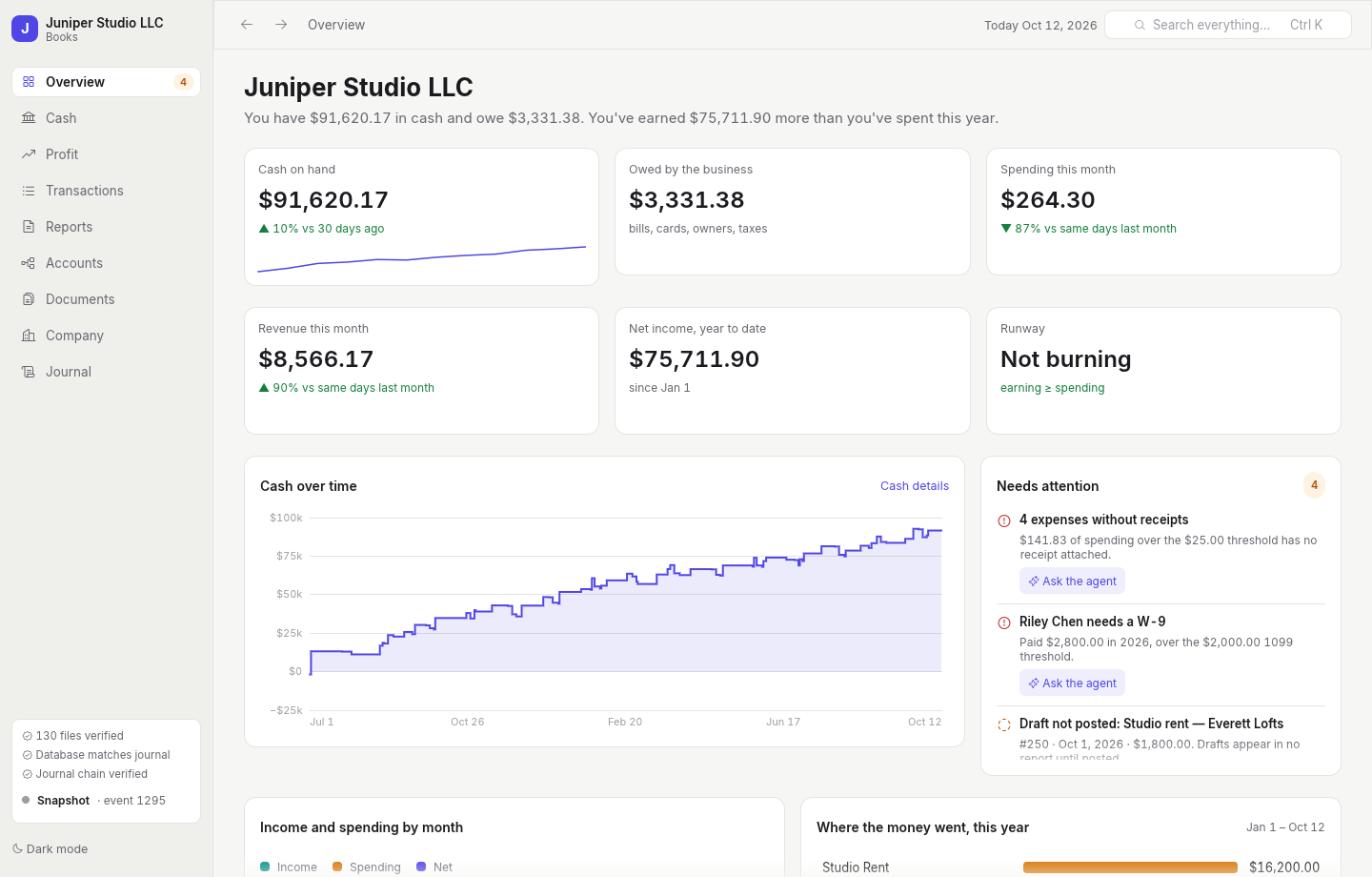Click the check icon next to Database matches journal
1372x877 pixels.
point(28,755)
